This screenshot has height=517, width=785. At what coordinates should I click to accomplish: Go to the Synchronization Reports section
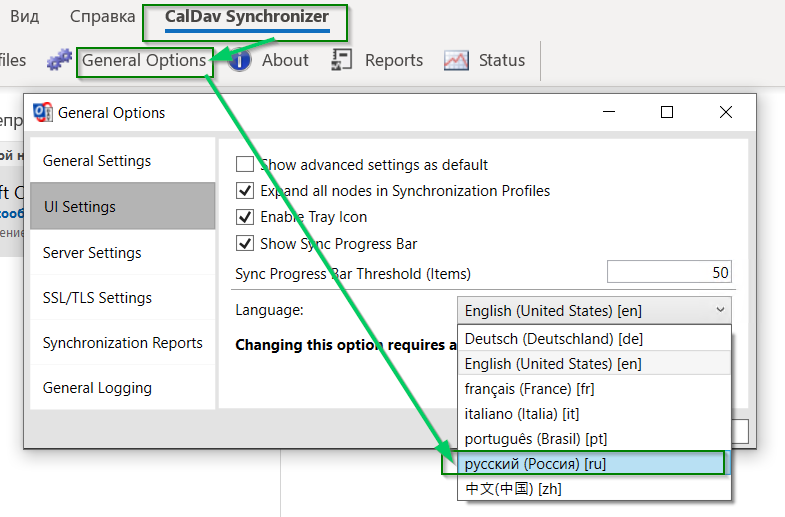click(122, 343)
